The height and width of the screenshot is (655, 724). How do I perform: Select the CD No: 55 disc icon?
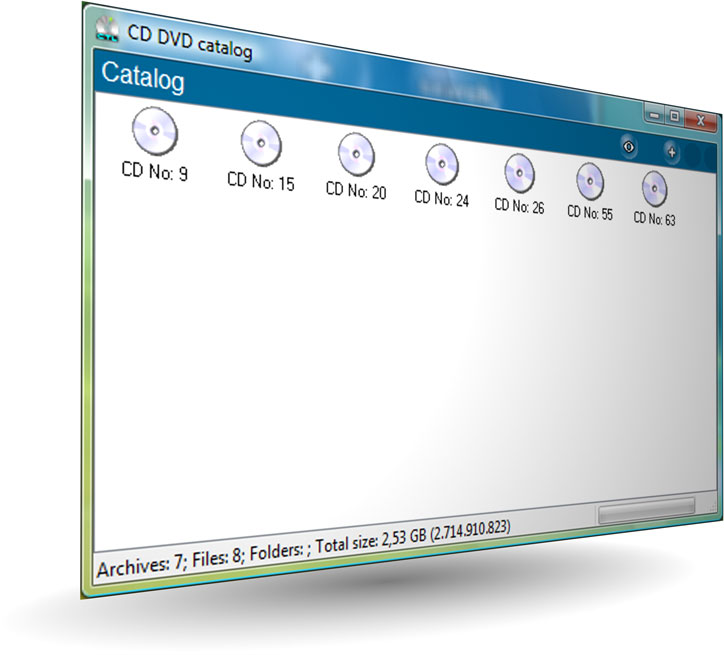[590, 181]
